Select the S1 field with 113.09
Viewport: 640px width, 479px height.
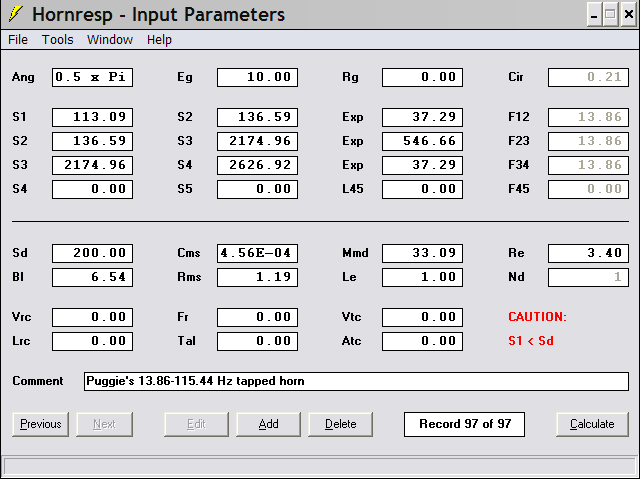coord(92,118)
